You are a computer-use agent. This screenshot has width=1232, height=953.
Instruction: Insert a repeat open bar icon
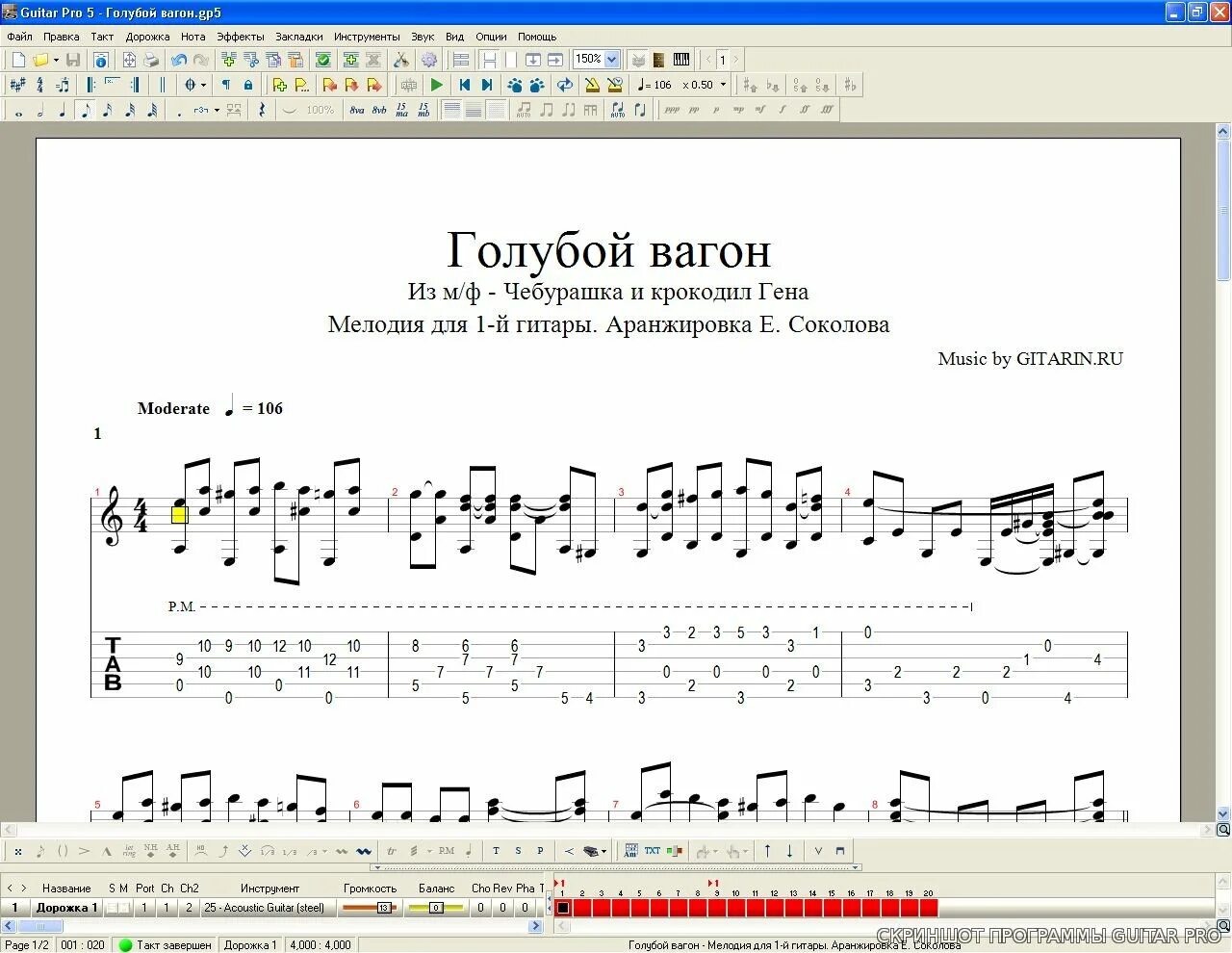click(91, 85)
